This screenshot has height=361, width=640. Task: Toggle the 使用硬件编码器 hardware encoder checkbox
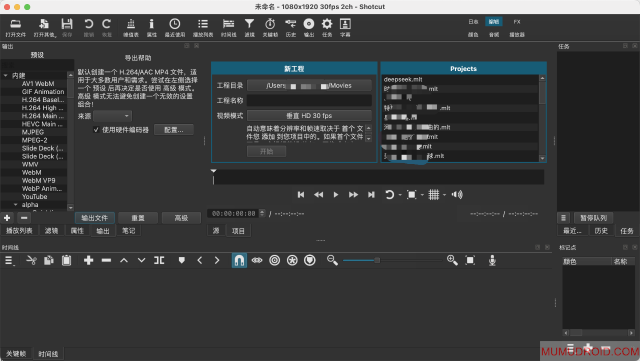[x=96, y=130]
